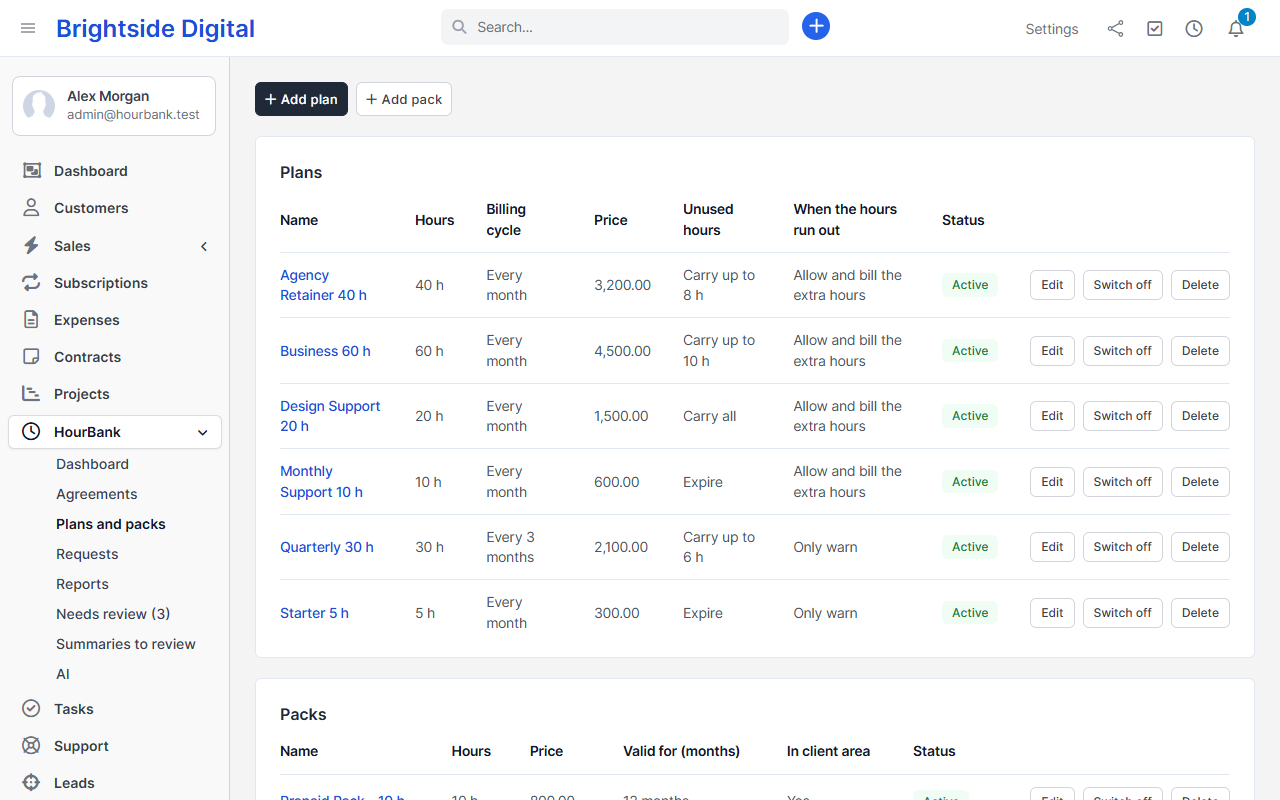Click the Subscriptions repeat icon

31,283
